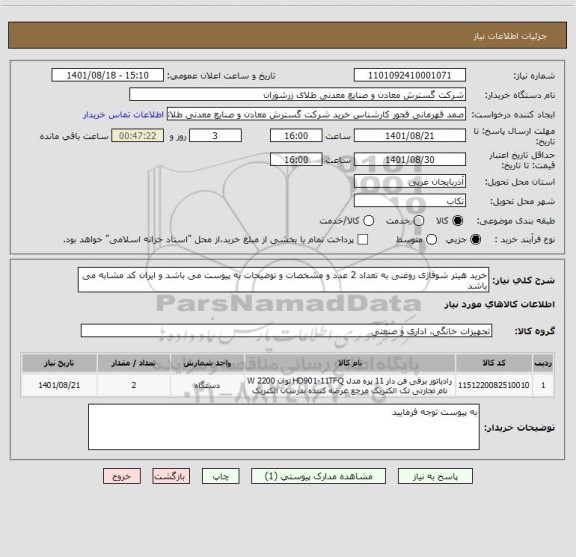Click the delivery city field تکاب

pyautogui.click(x=410, y=201)
